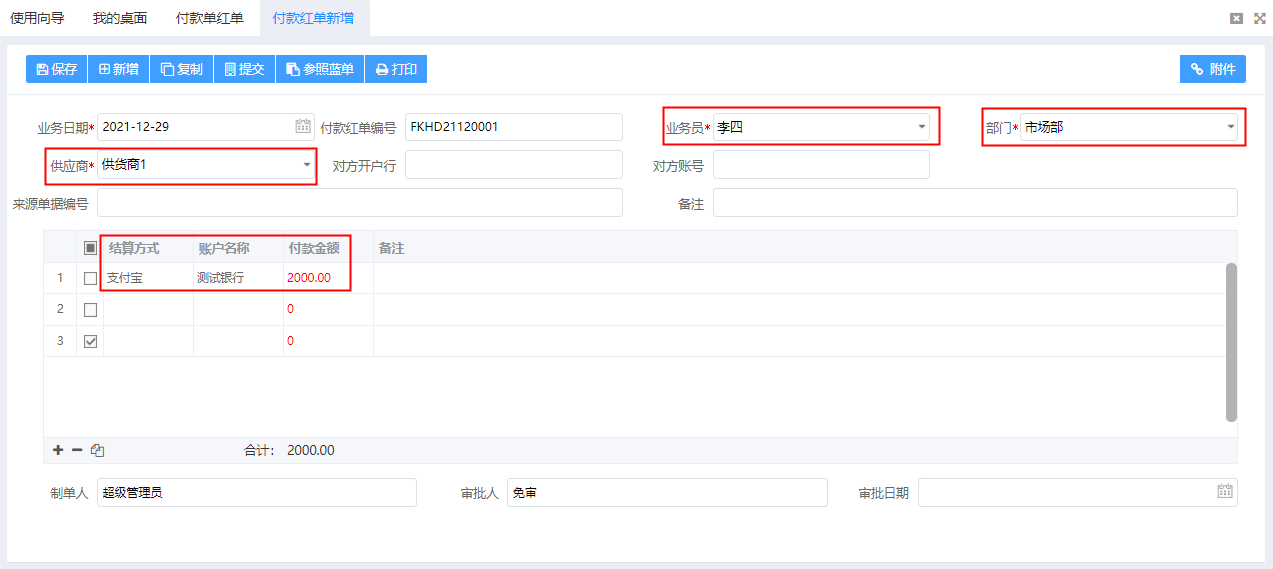
Task: Click the 测试银行 cell in row 1
Action: [x=238, y=278]
